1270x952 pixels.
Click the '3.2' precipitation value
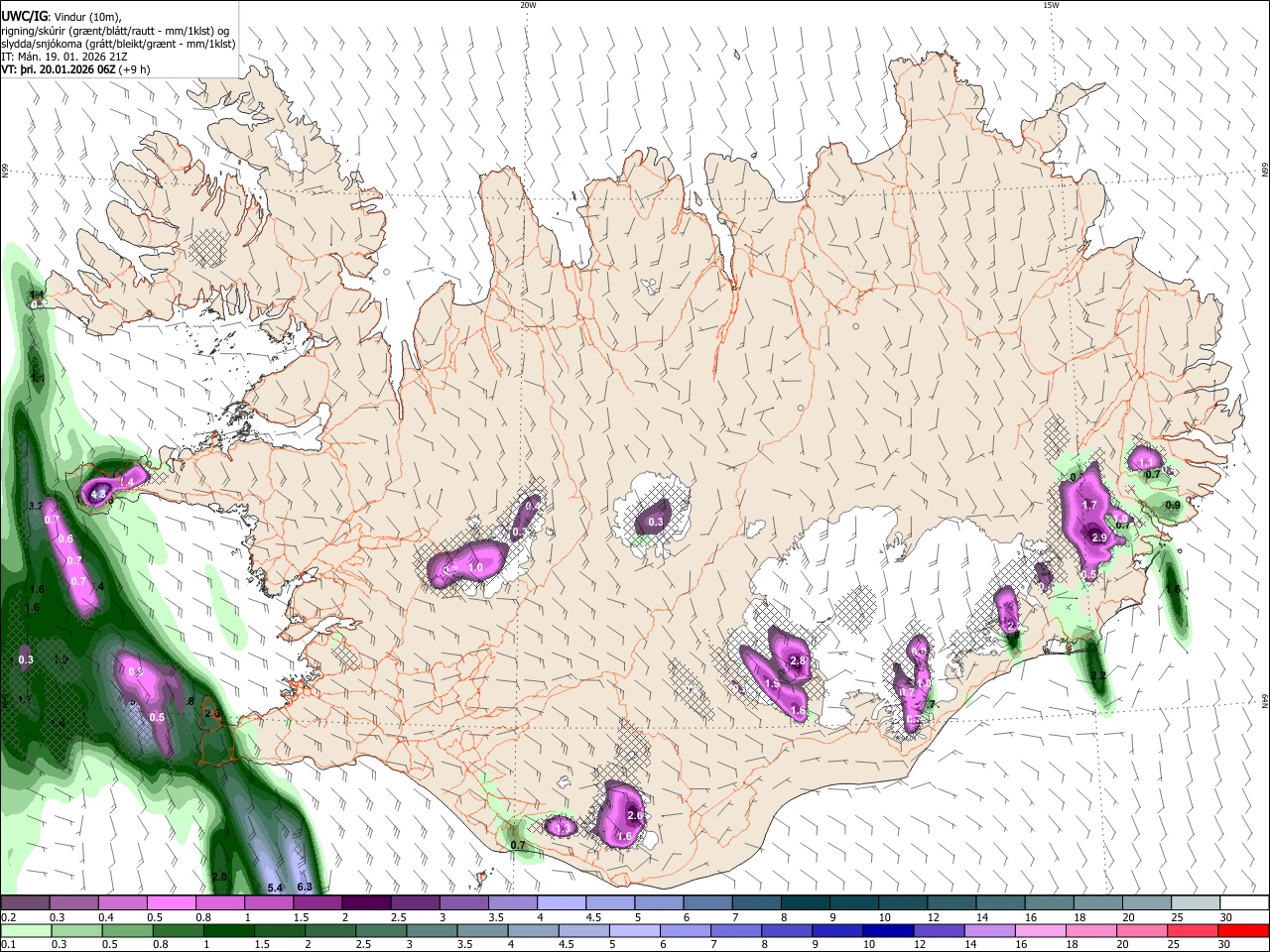pos(36,506)
